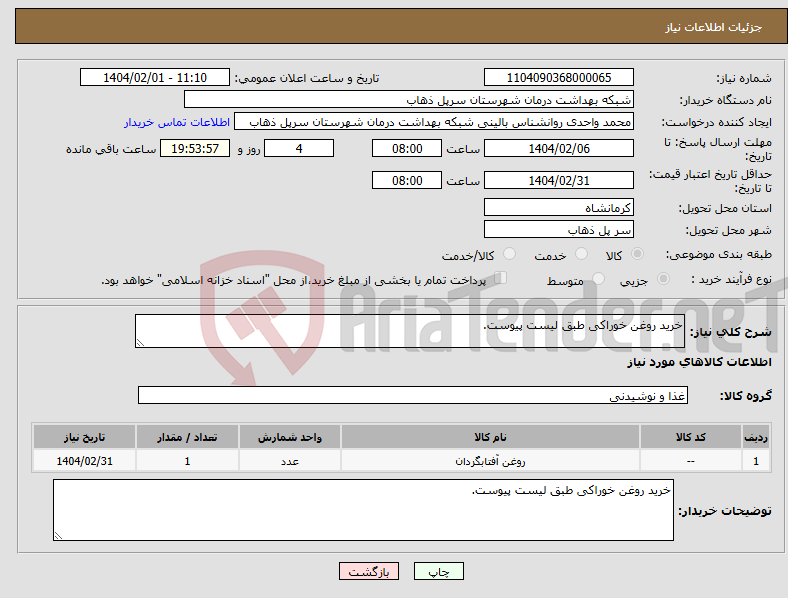788x598 pixels.
Task: Click the جزئیات اطلاعات نیاز header title
Action: (x=714, y=27)
